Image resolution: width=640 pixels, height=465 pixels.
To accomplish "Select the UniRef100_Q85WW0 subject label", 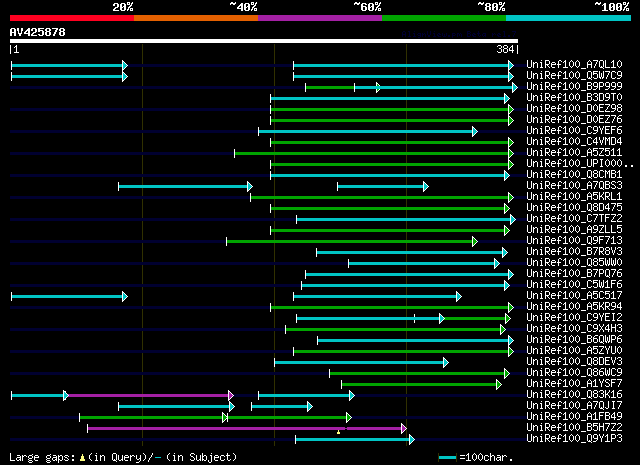I will click(574, 263).
